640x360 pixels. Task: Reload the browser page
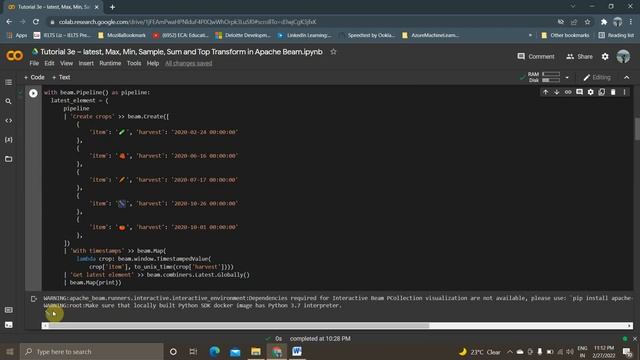[36, 22]
